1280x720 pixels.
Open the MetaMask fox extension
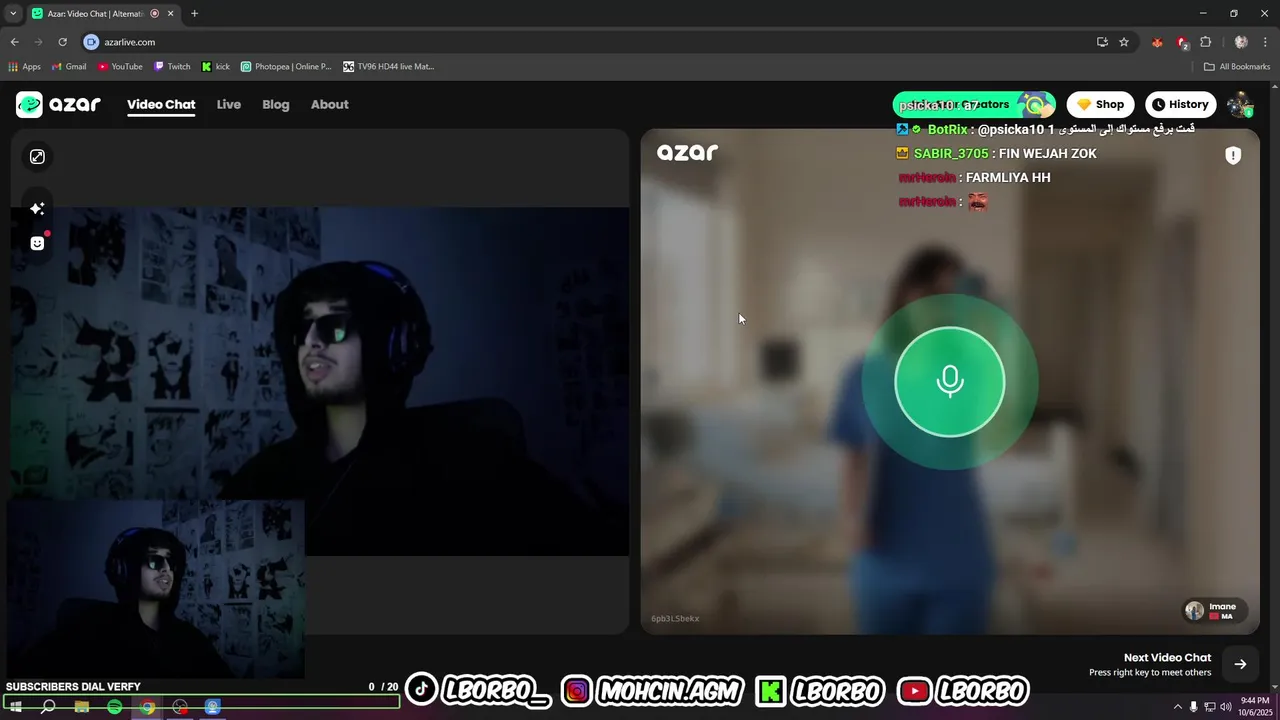coord(1158,42)
